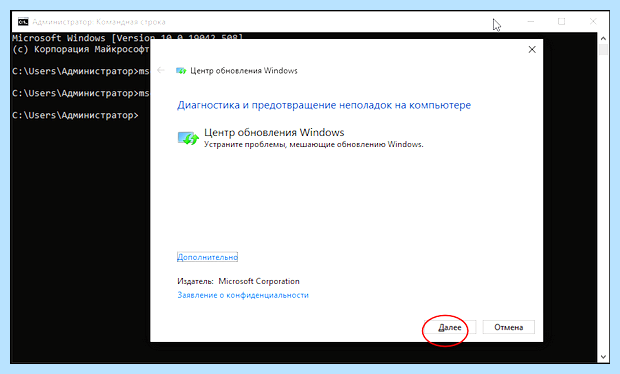The height and width of the screenshot is (374, 620).
Task: Minimize the Command Prompt window
Action: tap(531, 21)
